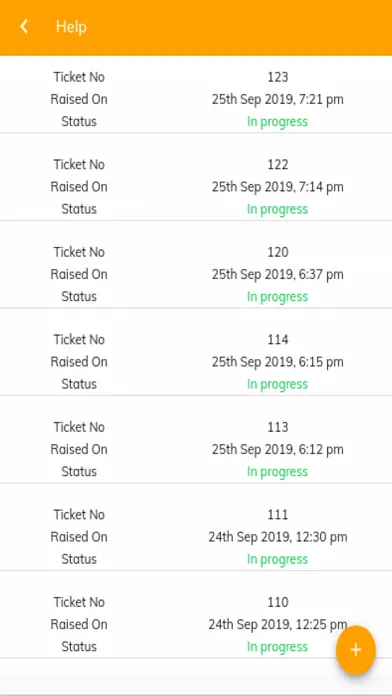This screenshot has height=696, width=392.
Task: Select date 25th Sep 2019, 6:37 pm
Action: pyautogui.click(x=277, y=274)
